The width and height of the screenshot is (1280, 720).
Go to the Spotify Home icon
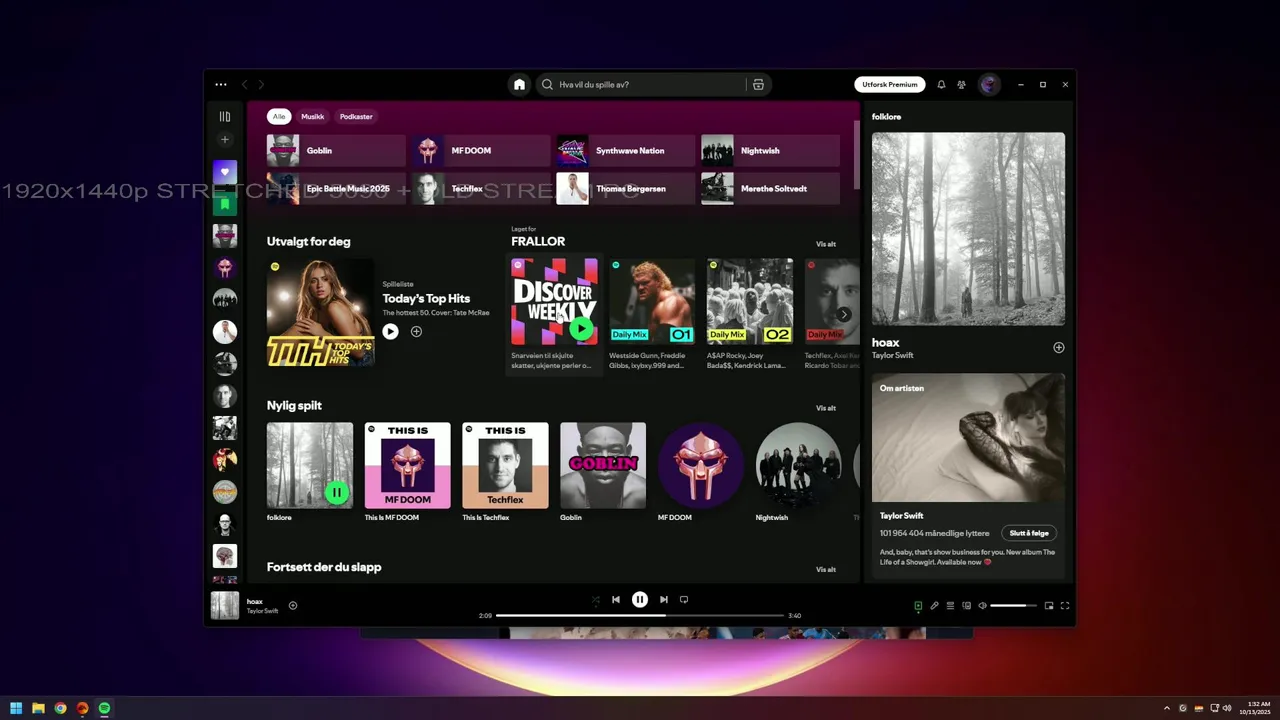tap(519, 85)
